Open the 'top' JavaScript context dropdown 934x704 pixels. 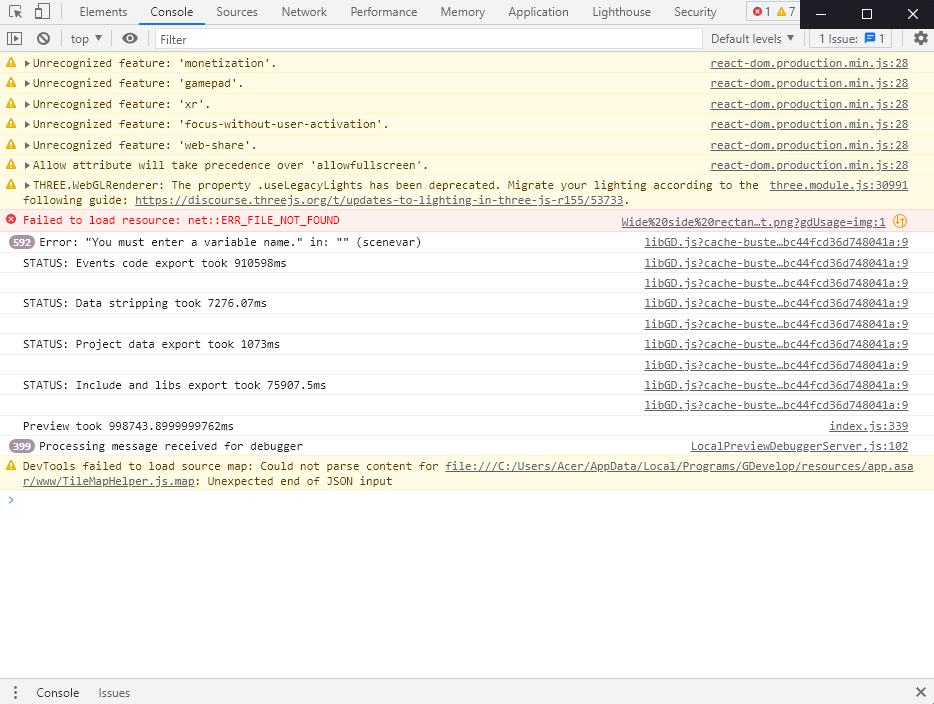coord(88,39)
